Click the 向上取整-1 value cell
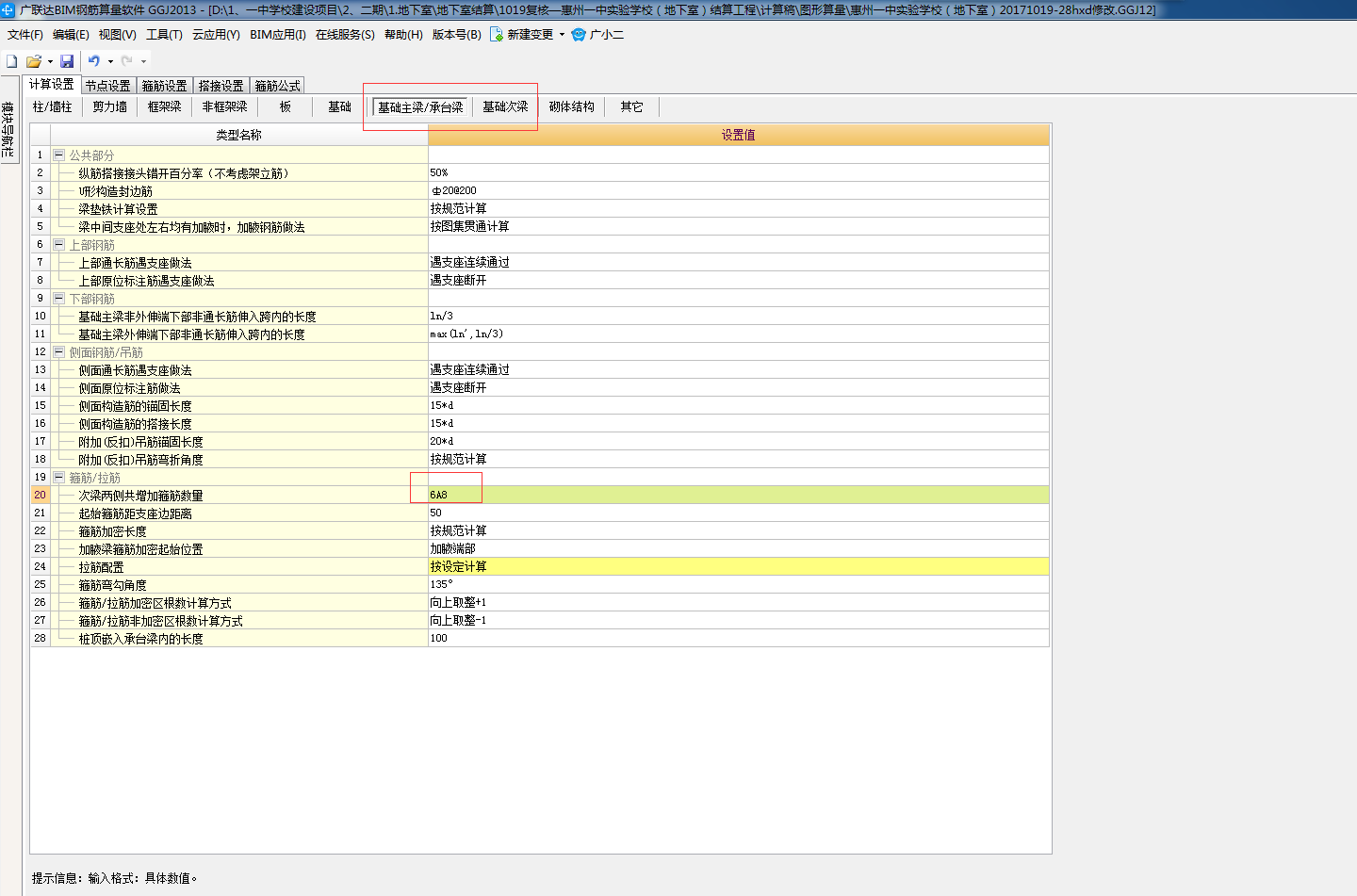Image resolution: width=1357 pixels, height=896 pixels. (738, 620)
